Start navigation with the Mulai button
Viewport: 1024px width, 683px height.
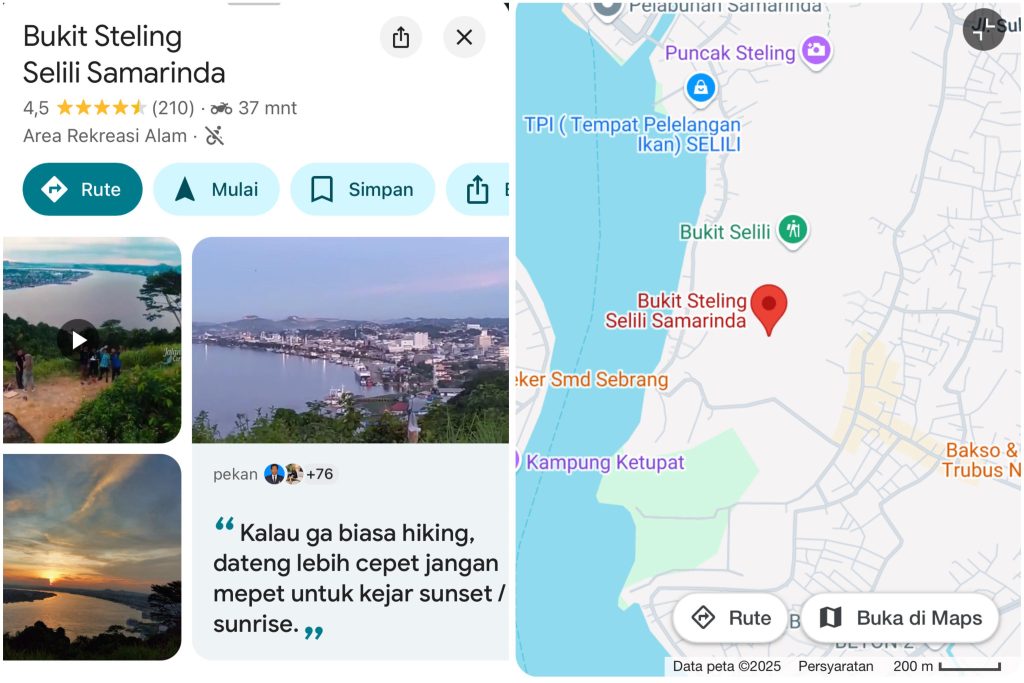(x=216, y=189)
